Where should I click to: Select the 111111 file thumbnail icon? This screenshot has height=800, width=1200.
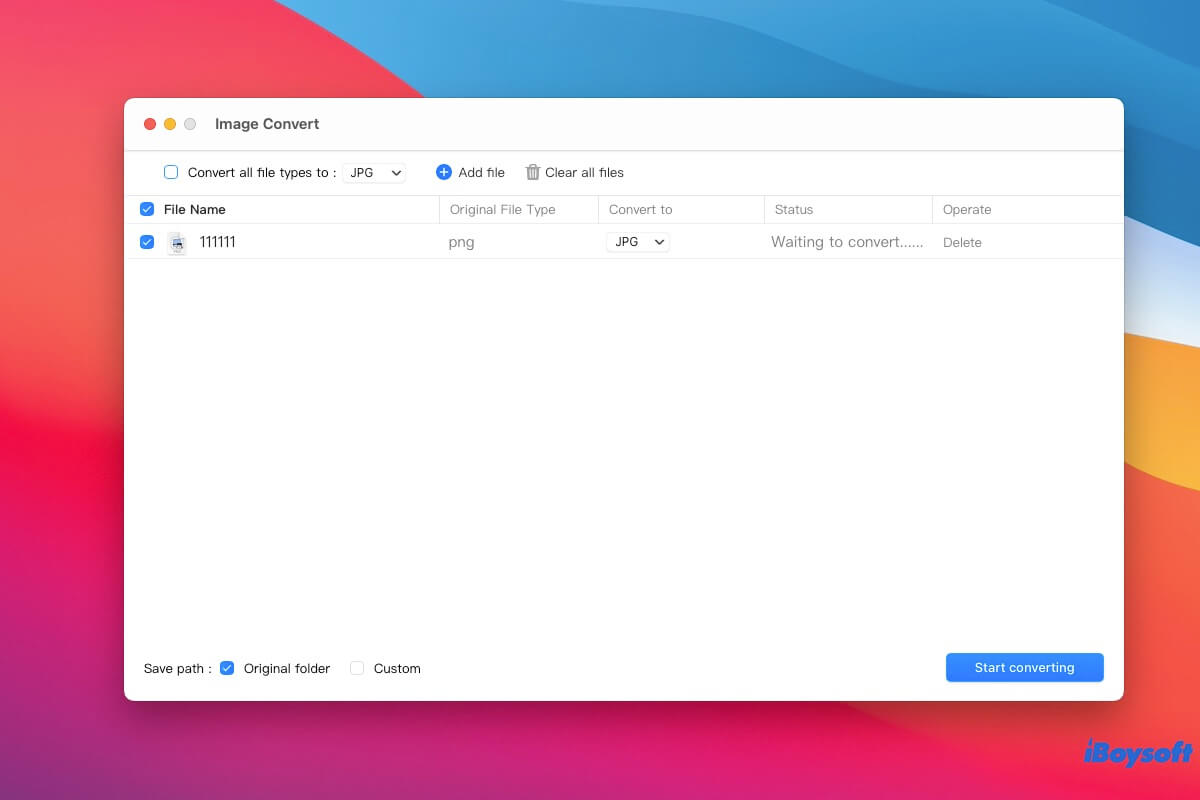(x=177, y=243)
